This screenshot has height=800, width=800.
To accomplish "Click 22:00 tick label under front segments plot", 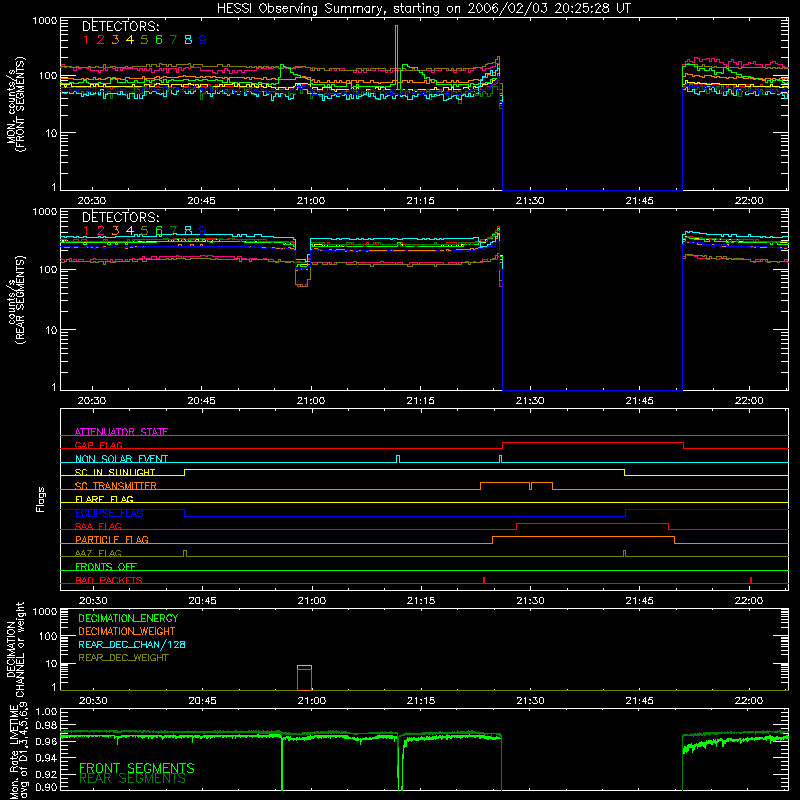I will click(749, 201).
